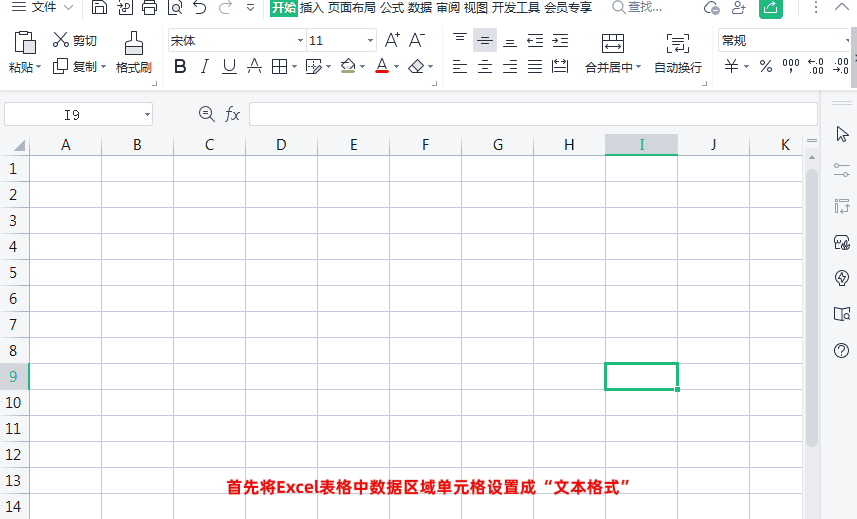
Task: Decrease font size with A- icon
Action: 416,40
